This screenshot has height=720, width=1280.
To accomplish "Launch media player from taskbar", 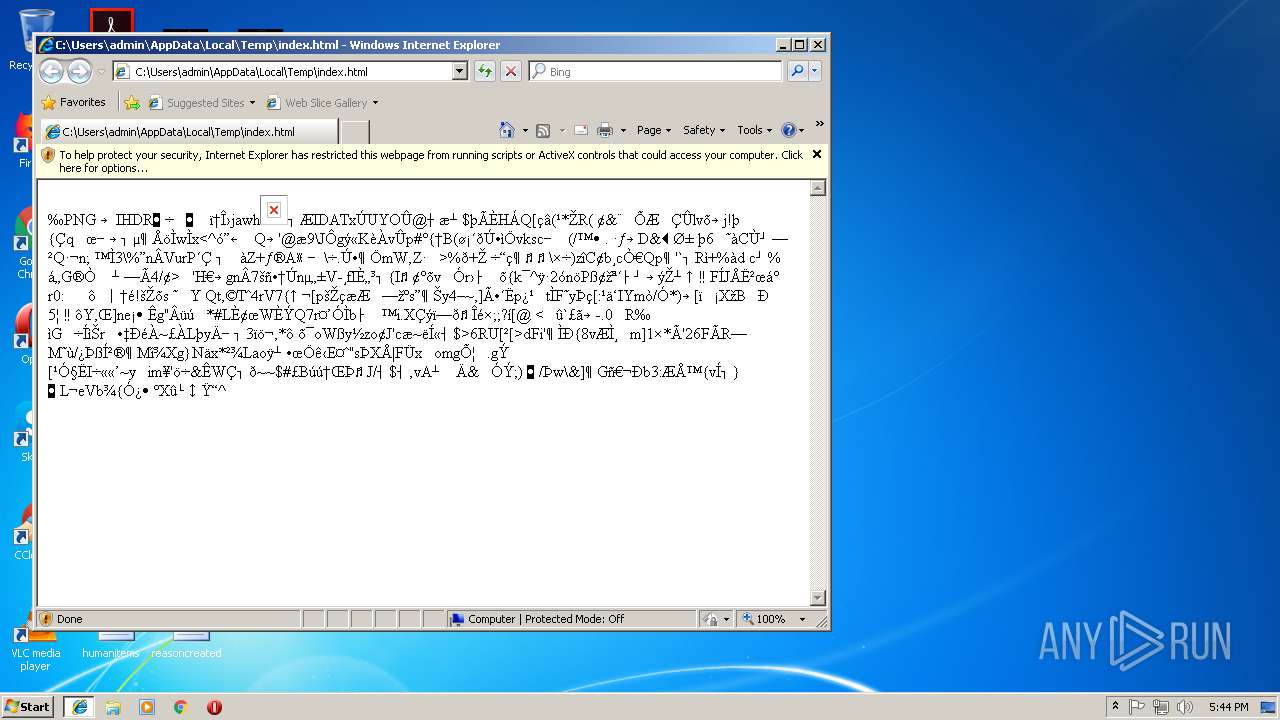I will pos(147,706).
